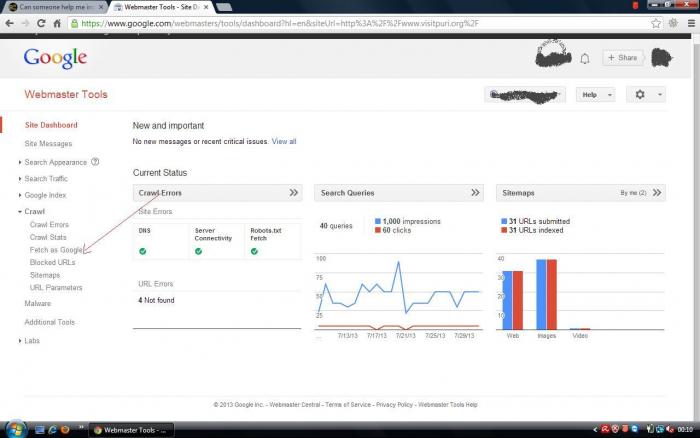Close the Webmaster Tools tab
The width and height of the screenshot is (700, 438).
point(206,7)
